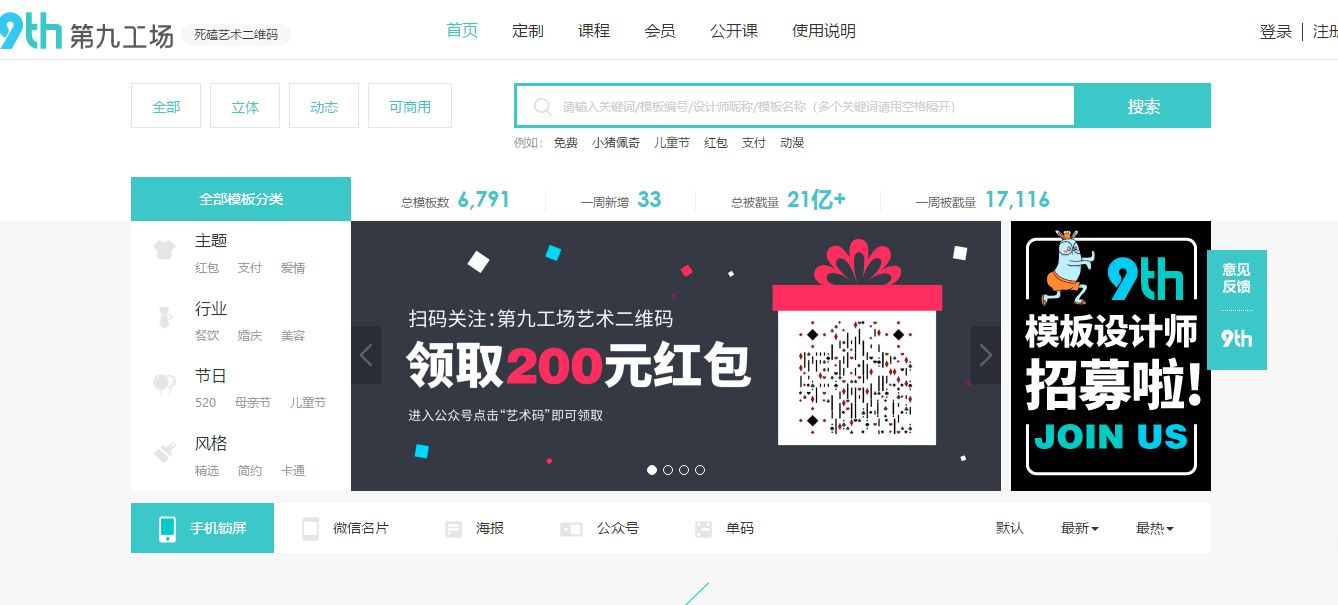Open the 最热 sort dropdown
1338x605 pixels.
coord(1155,528)
